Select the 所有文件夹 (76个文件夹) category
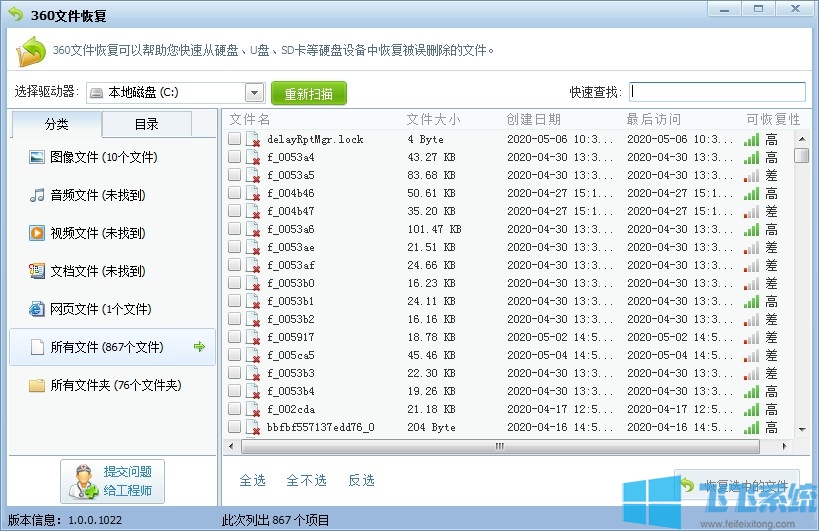This screenshot has height=531, width=819. coord(112,385)
